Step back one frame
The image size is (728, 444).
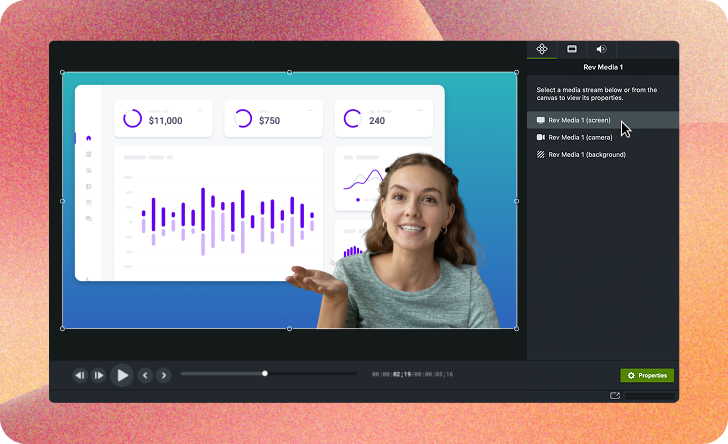tap(80, 375)
